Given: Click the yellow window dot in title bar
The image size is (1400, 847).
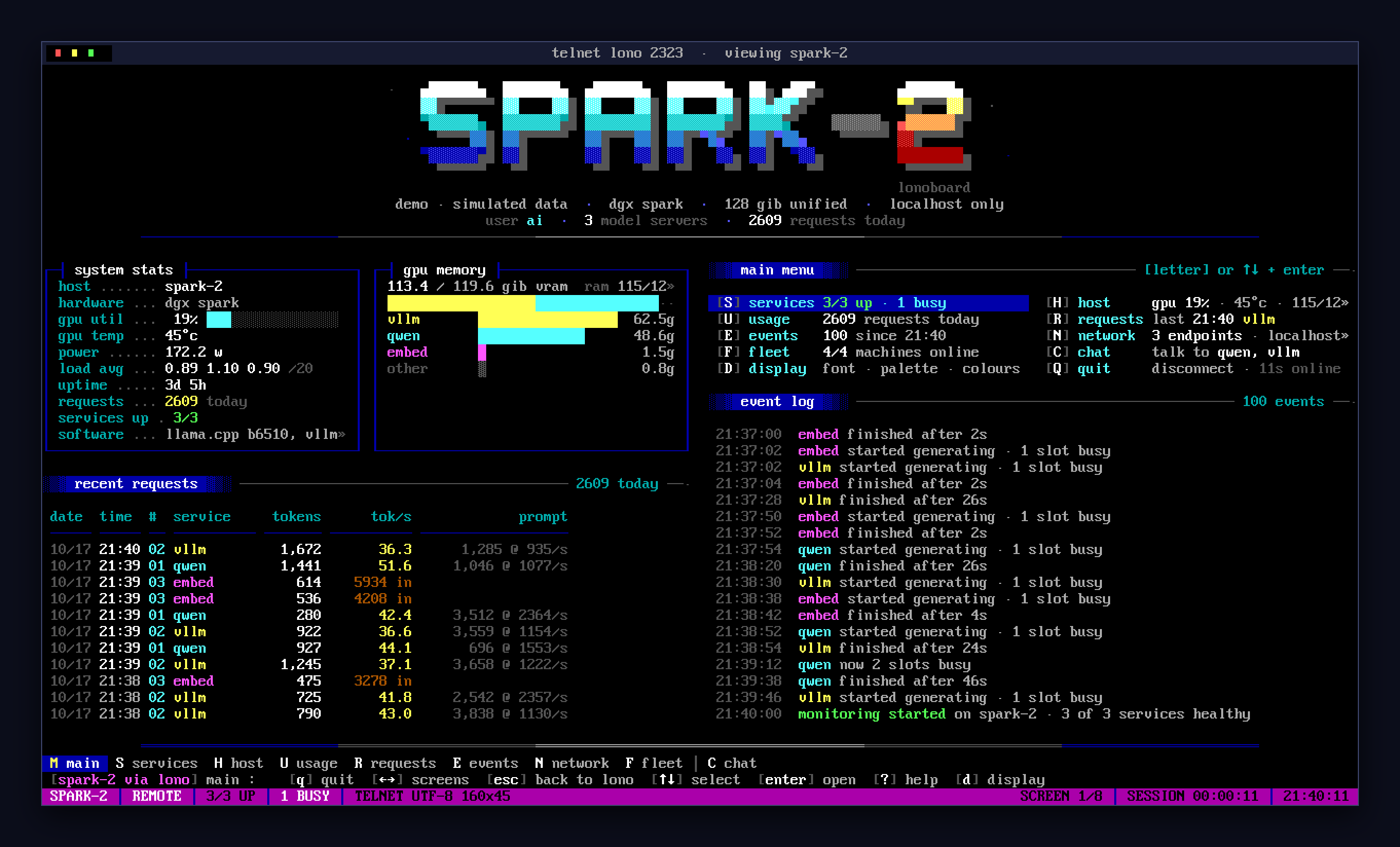Looking at the screenshot, I should pyautogui.click(x=75, y=53).
